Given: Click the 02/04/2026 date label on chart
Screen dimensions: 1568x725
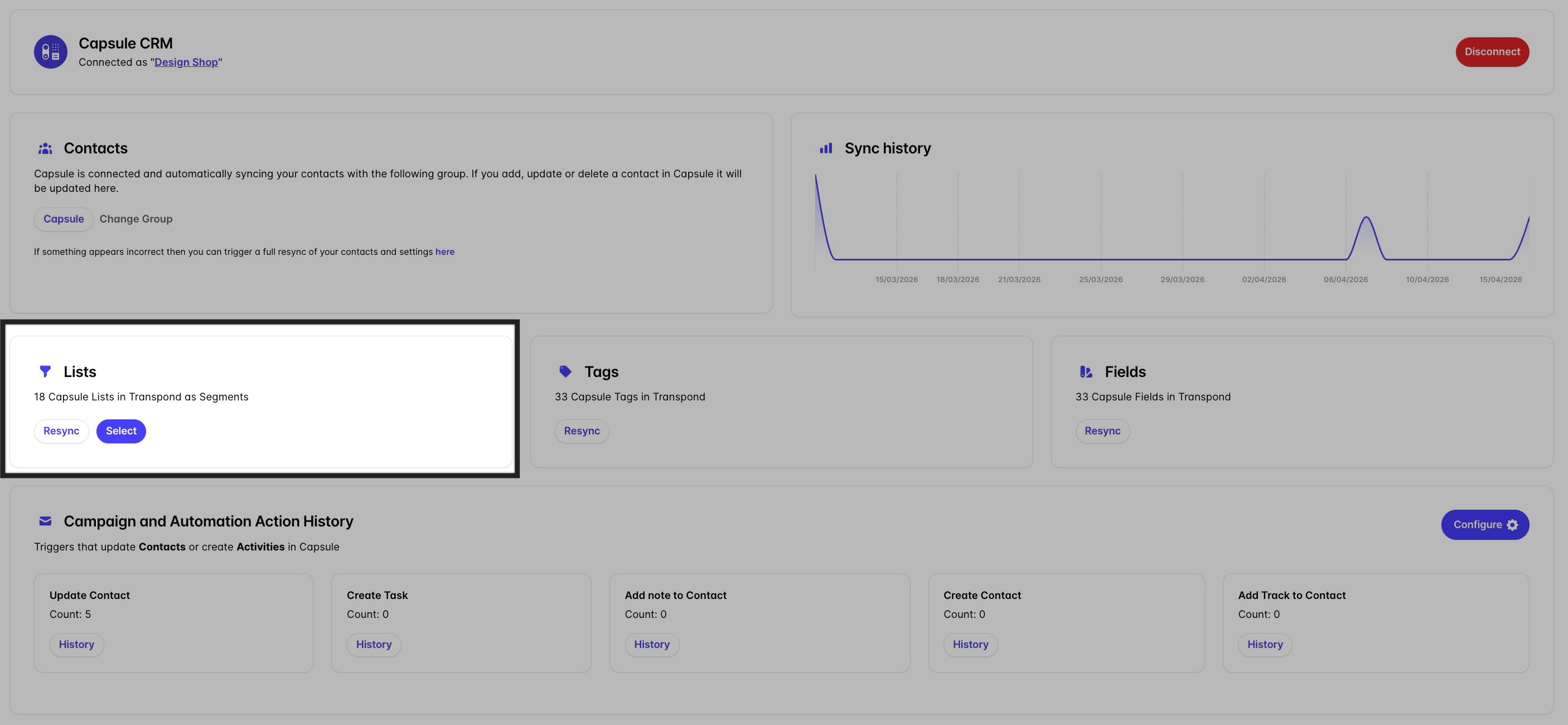Looking at the screenshot, I should click(1264, 280).
